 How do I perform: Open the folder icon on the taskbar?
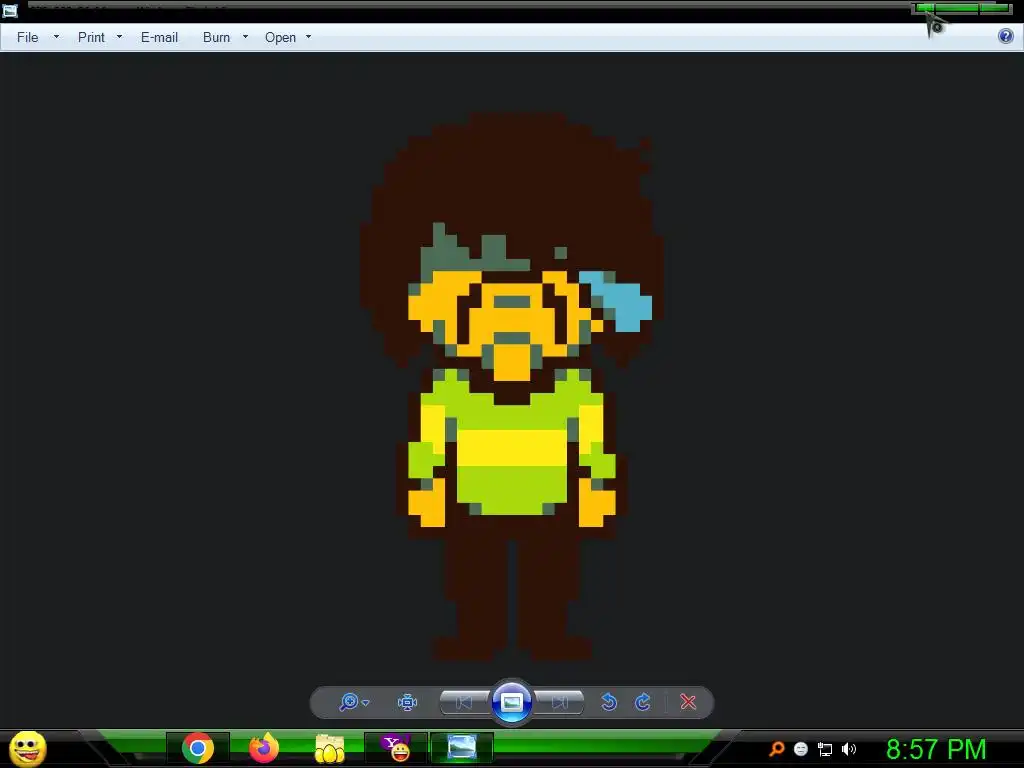pos(330,748)
